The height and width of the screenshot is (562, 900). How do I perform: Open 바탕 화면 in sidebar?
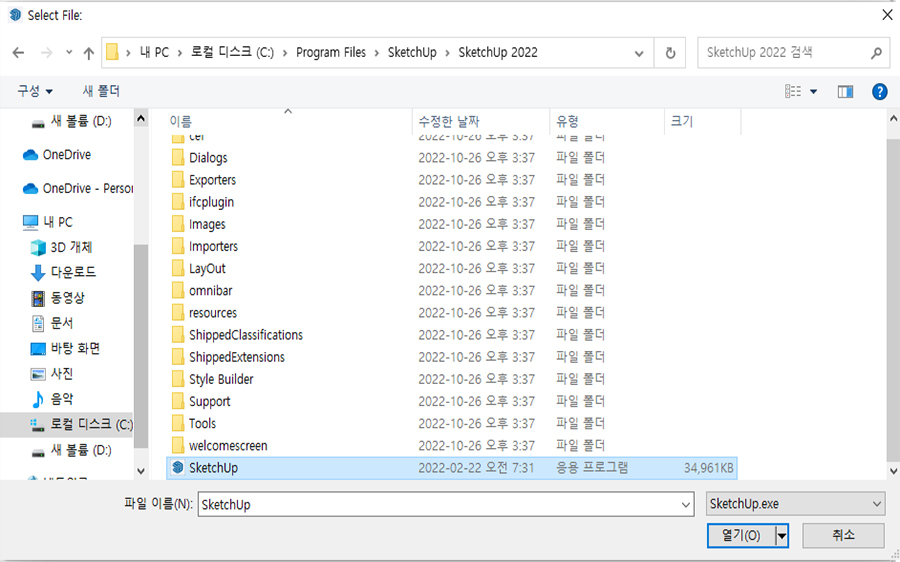pyautogui.click(x=65, y=348)
